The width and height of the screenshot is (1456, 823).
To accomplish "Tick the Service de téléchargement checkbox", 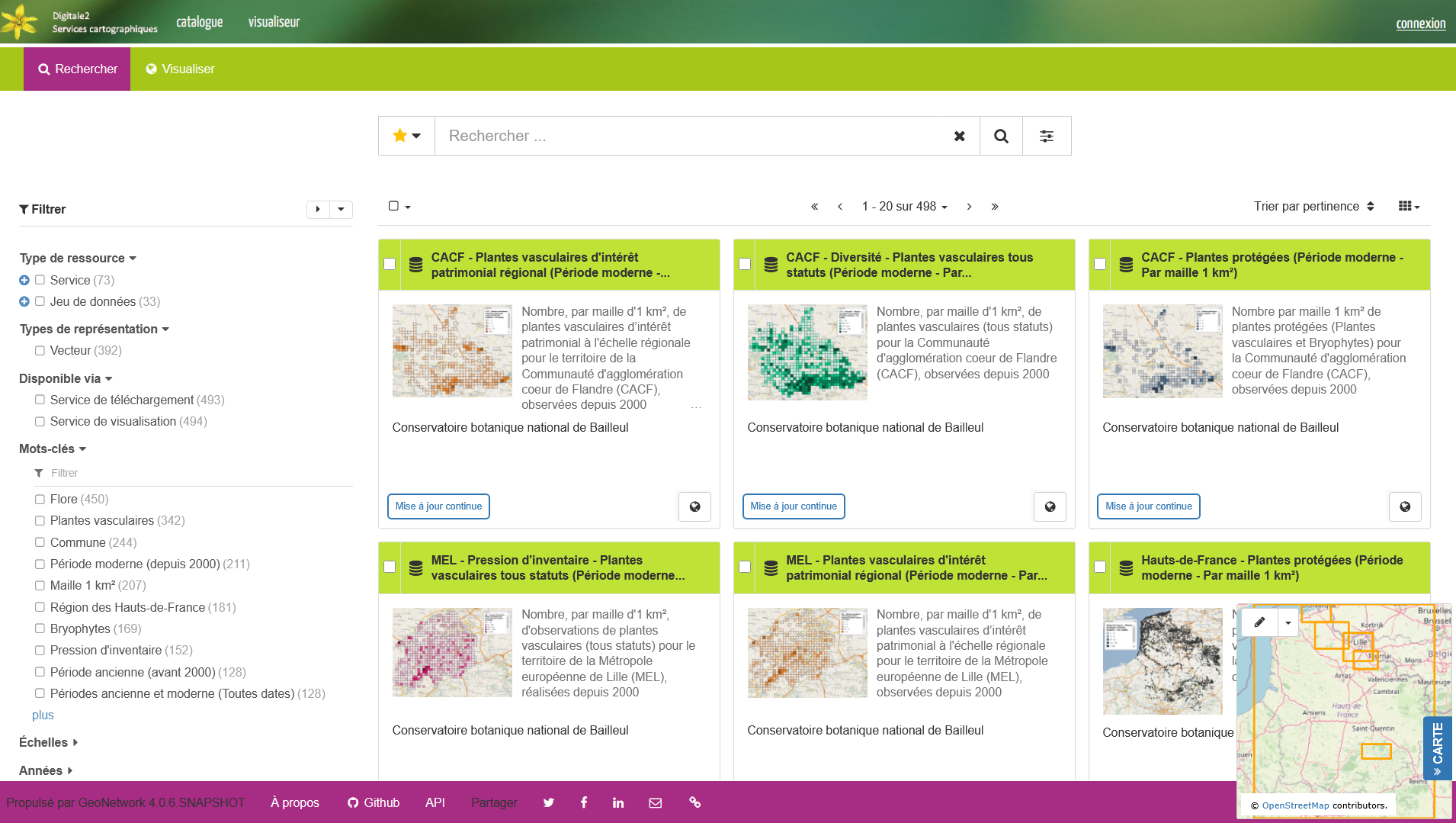I will (x=40, y=400).
